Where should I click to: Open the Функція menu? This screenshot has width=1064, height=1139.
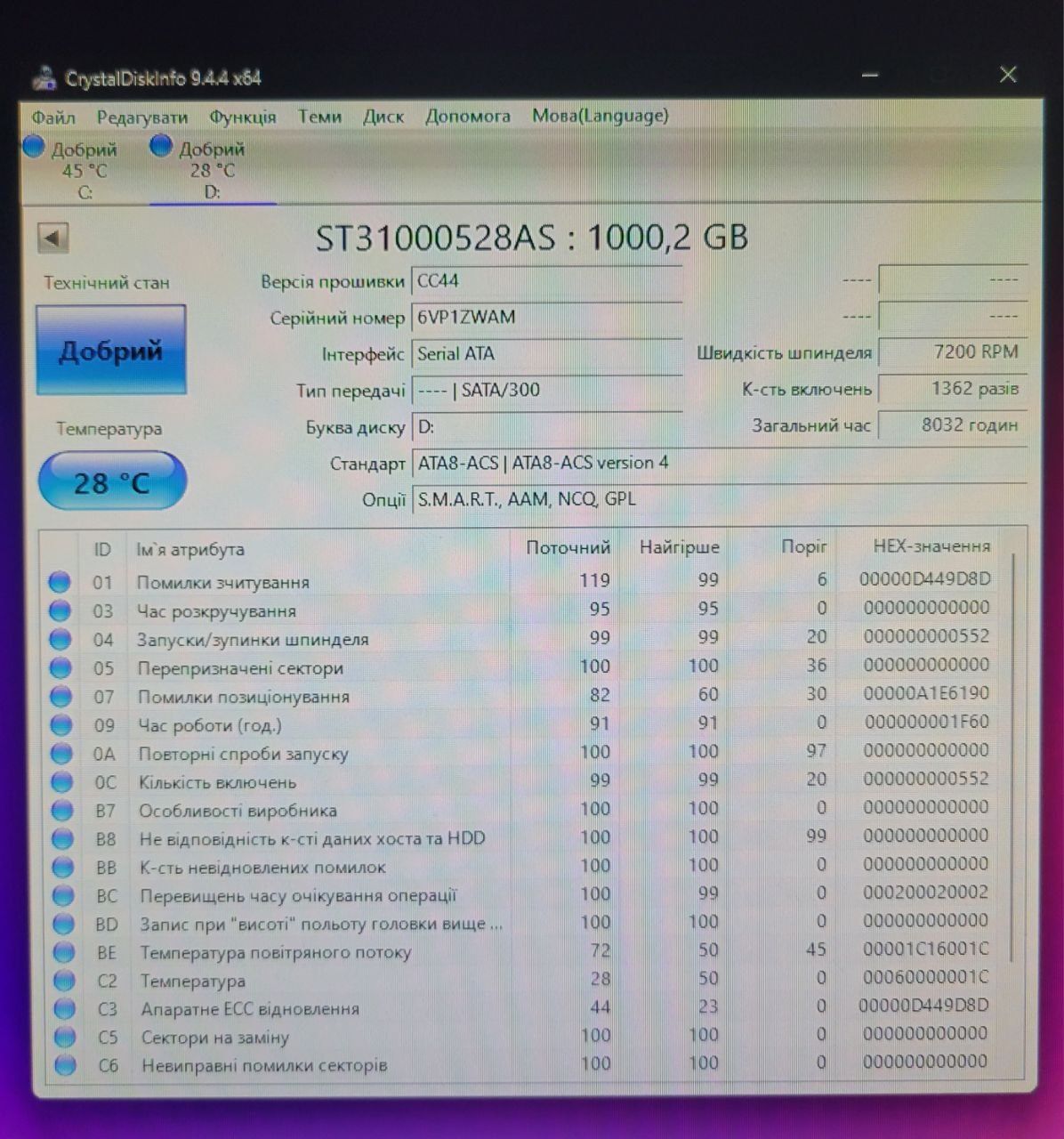click(x=243, y=117)
